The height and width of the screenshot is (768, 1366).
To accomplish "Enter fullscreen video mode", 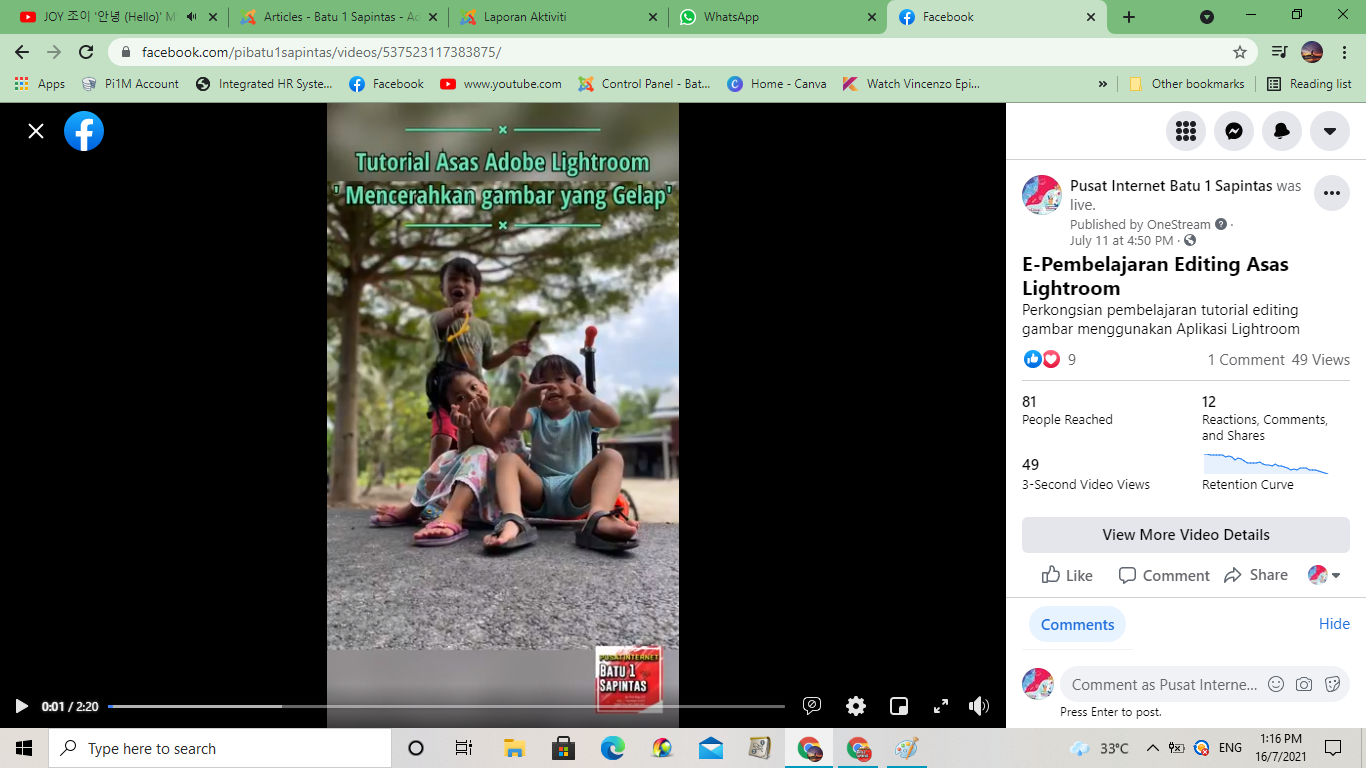I will [941, 706].
